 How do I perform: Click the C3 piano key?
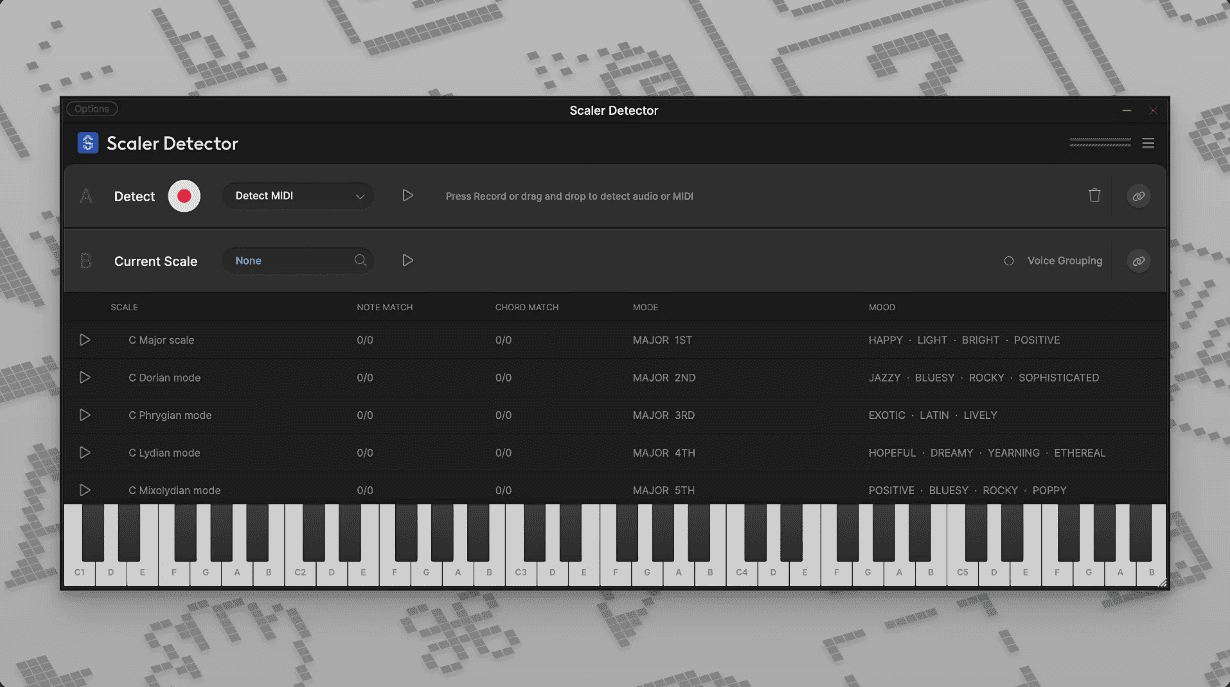[520, 574]
